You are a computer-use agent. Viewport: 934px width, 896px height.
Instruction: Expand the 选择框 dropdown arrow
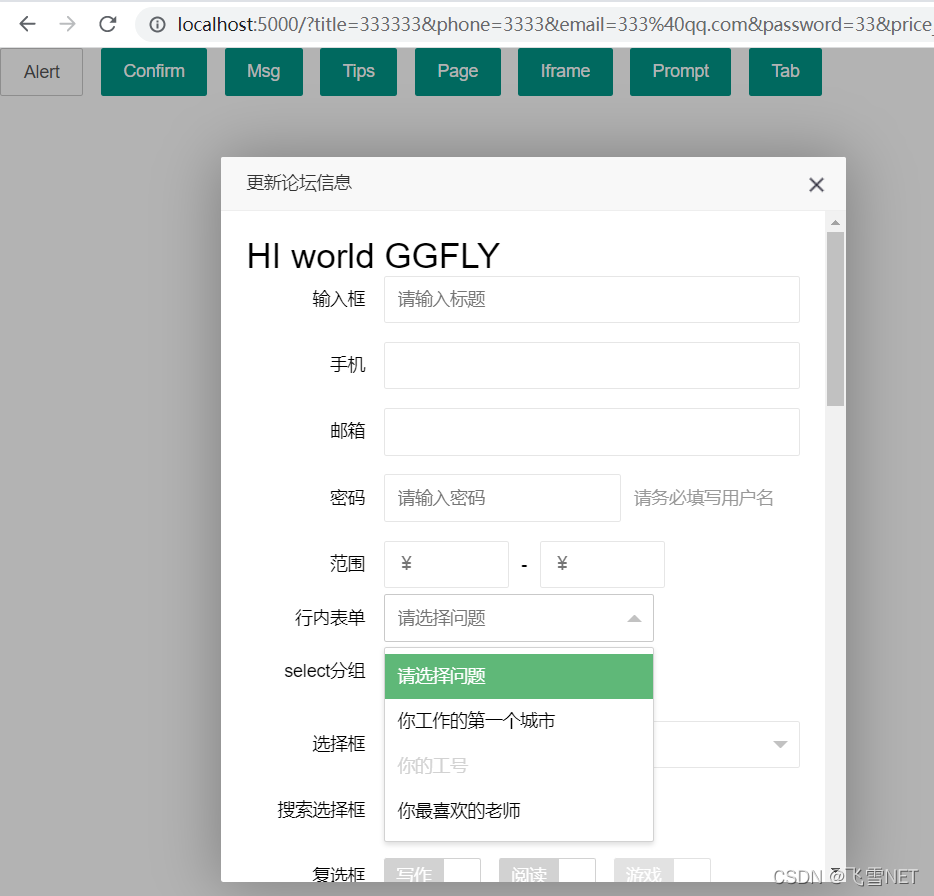pos(780,744)
